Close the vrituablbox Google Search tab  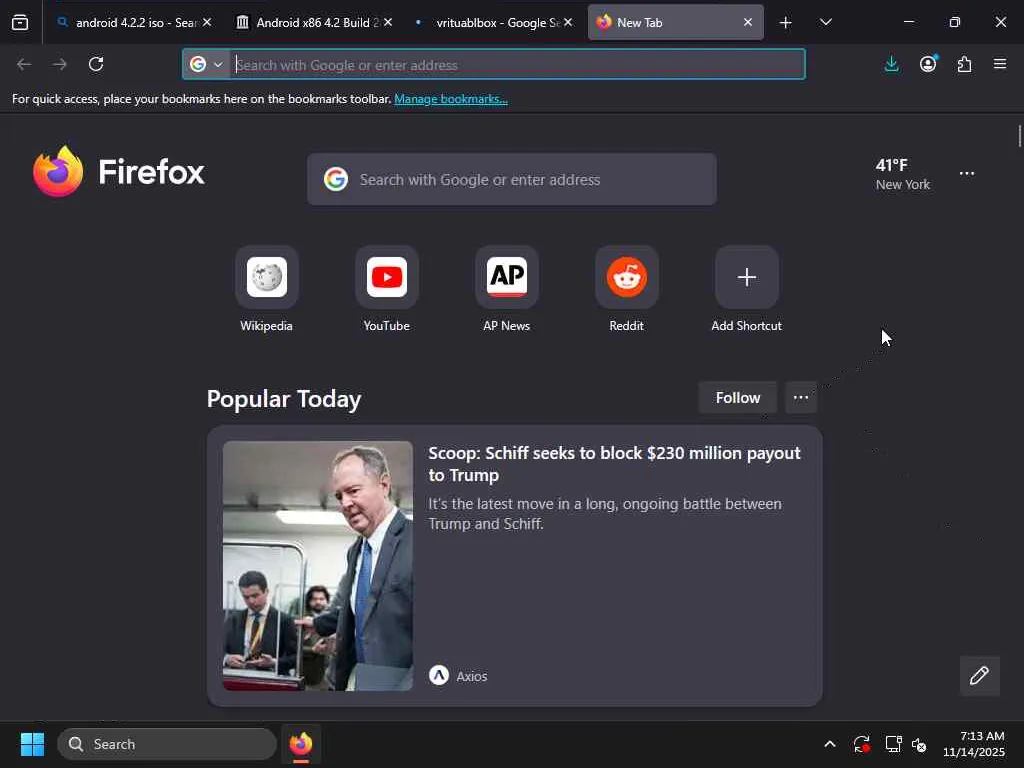click(x=568, y=22)
